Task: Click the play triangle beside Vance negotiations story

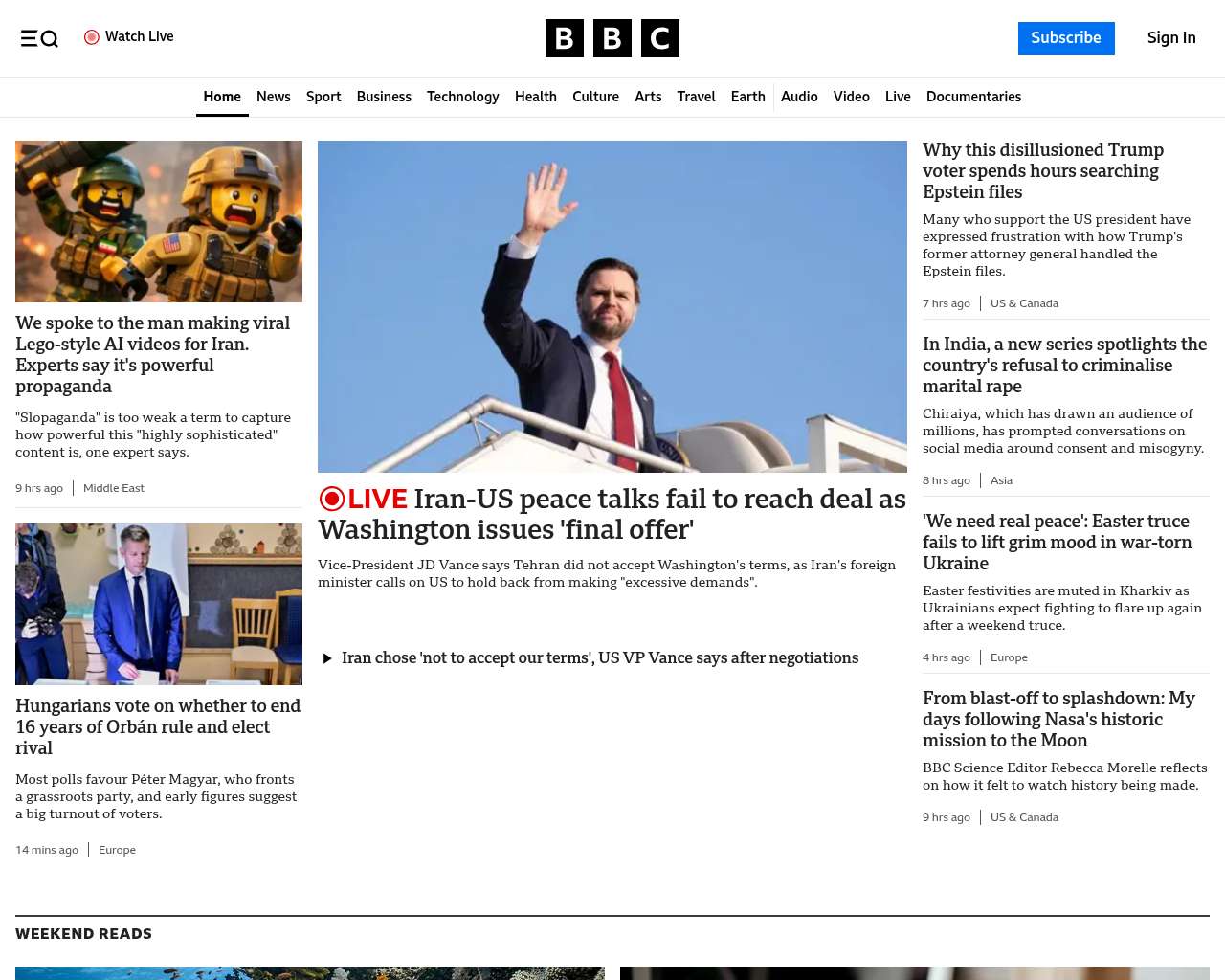Action: [327, 658]
